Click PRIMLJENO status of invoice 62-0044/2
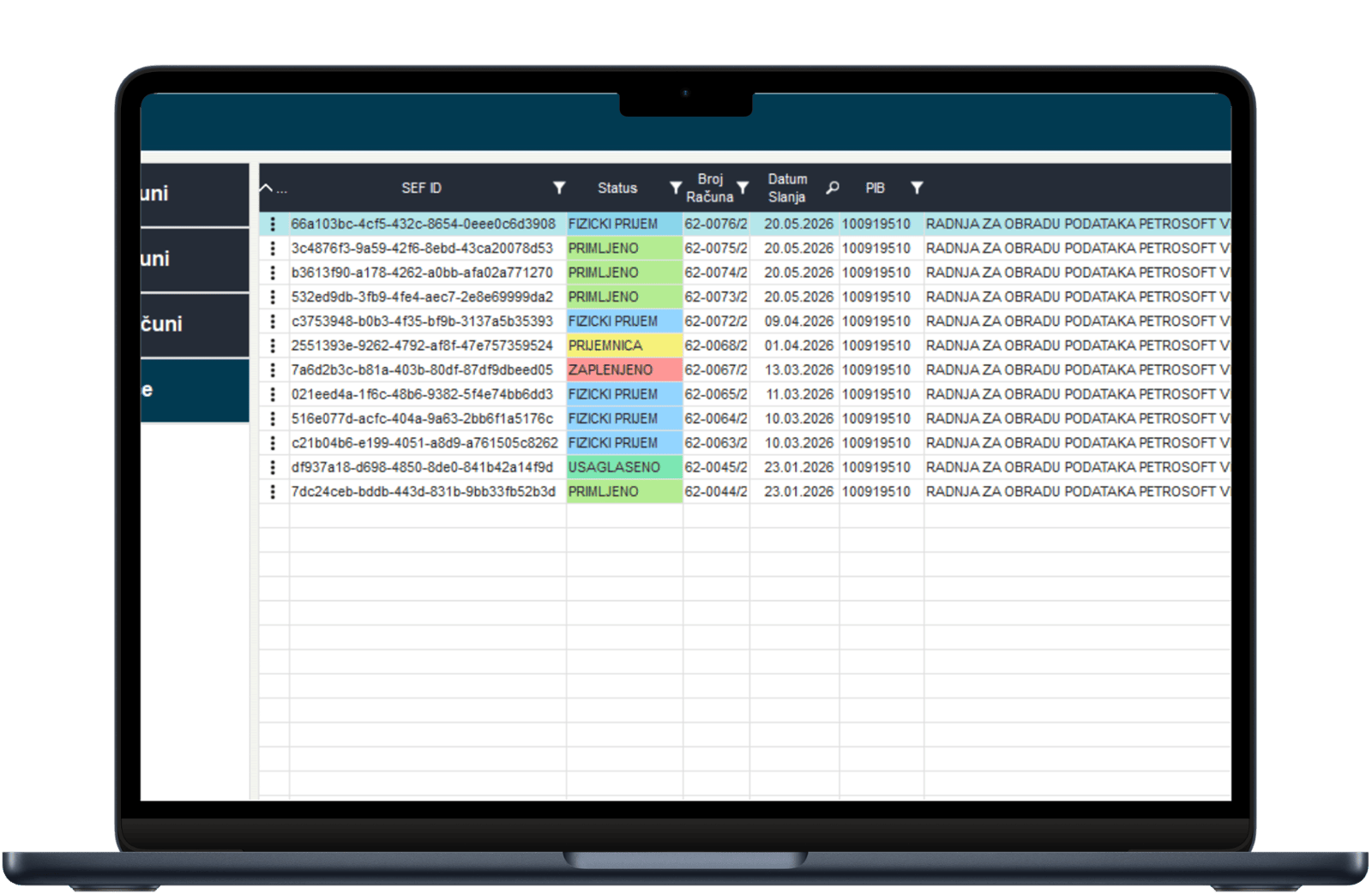 624,492
